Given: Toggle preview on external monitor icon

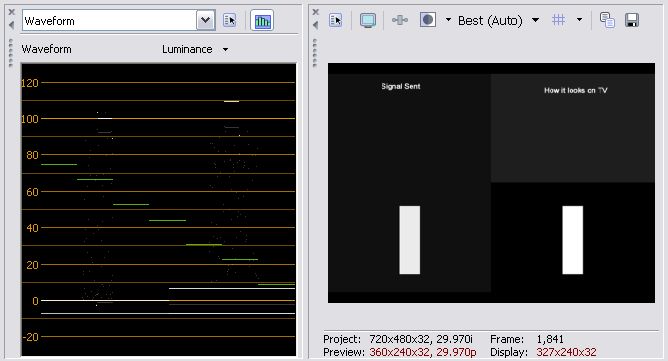Looking at the screenshot, I should [368, 20].
